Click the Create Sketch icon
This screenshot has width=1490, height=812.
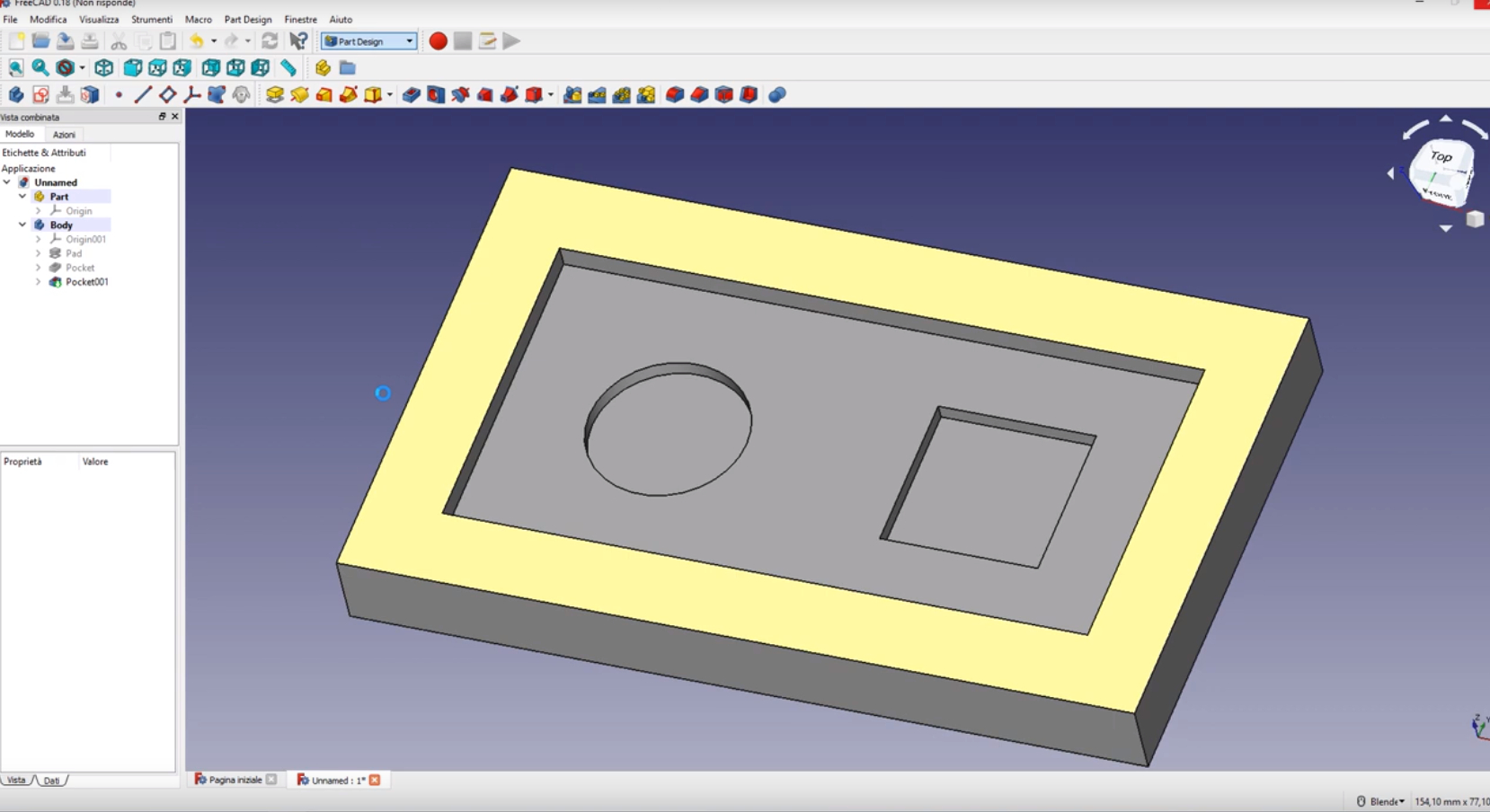(x=40, y=95)
